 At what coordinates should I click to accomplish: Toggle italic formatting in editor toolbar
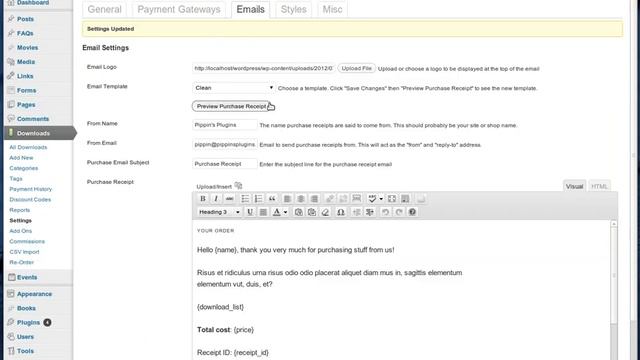(216, 199)
